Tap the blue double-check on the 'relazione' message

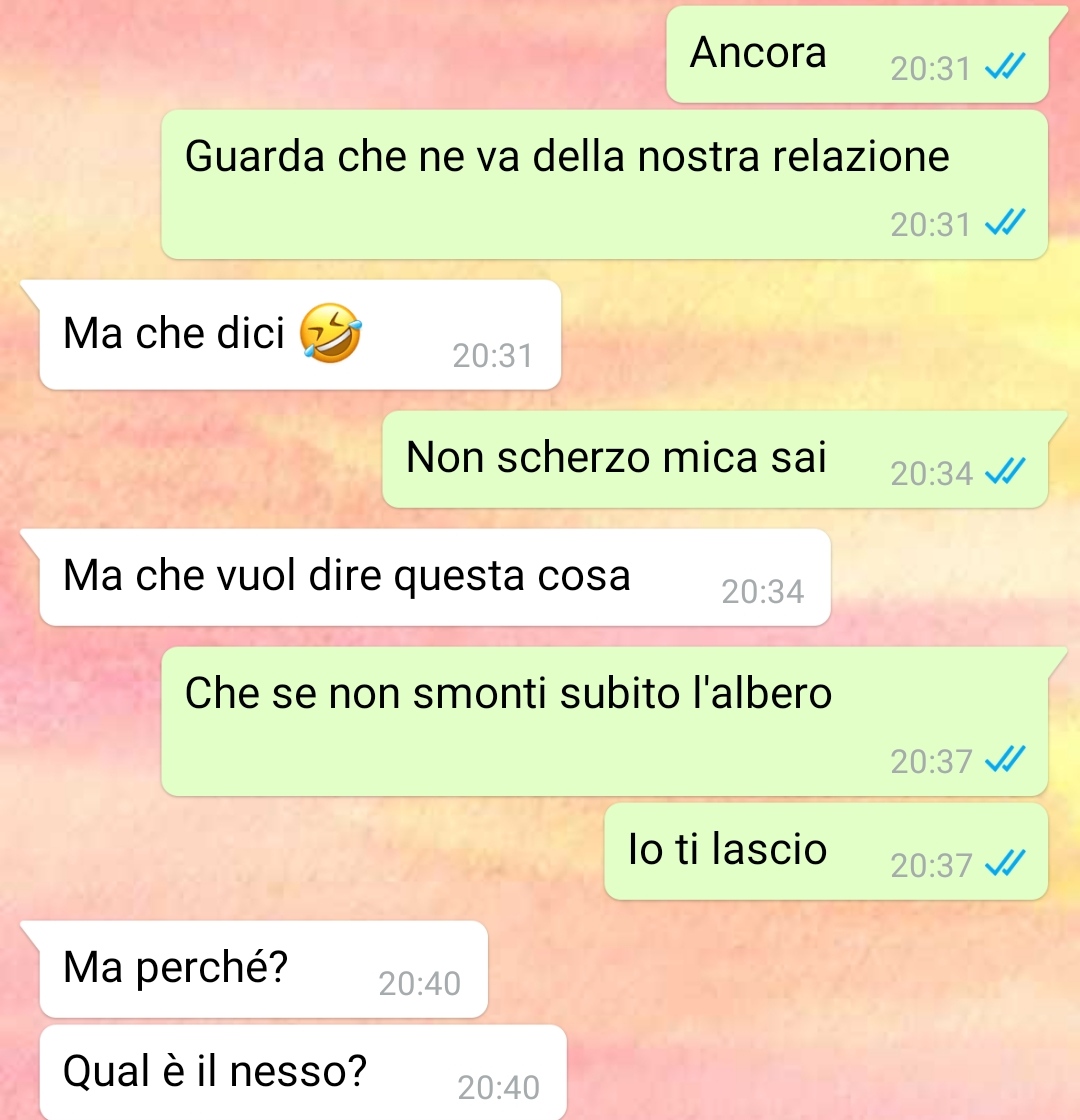(x=1005, y=223)
